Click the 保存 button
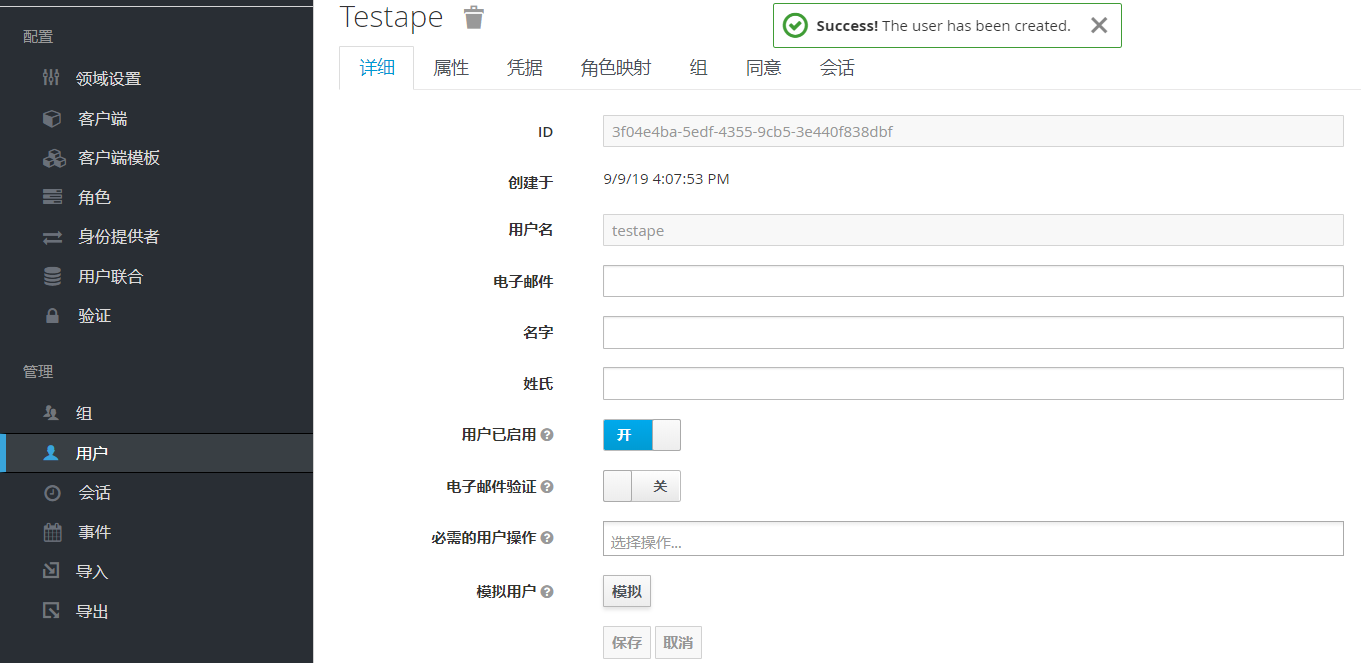 click(626, 643)
